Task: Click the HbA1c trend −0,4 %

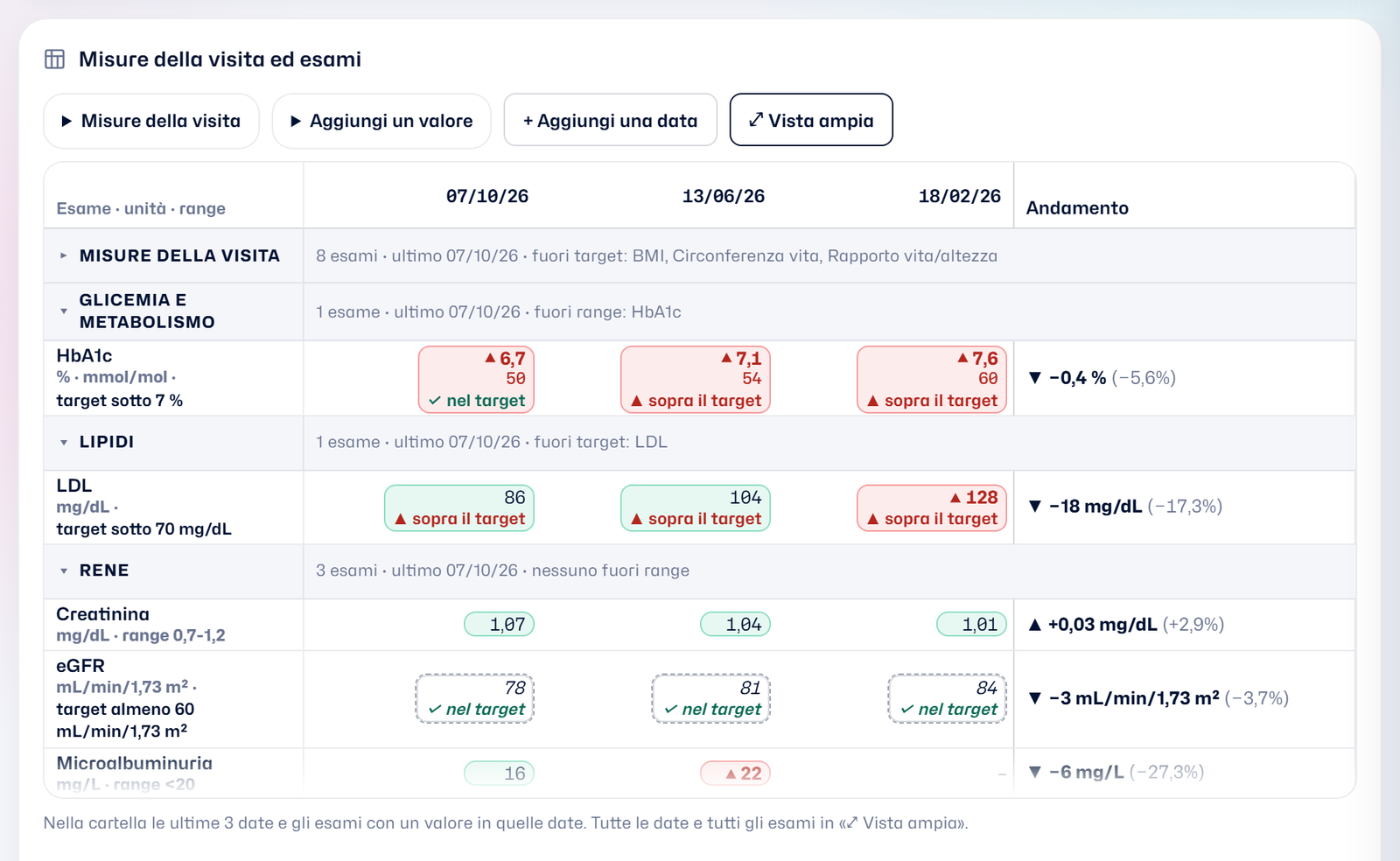Action: (x=1102, y=378)
